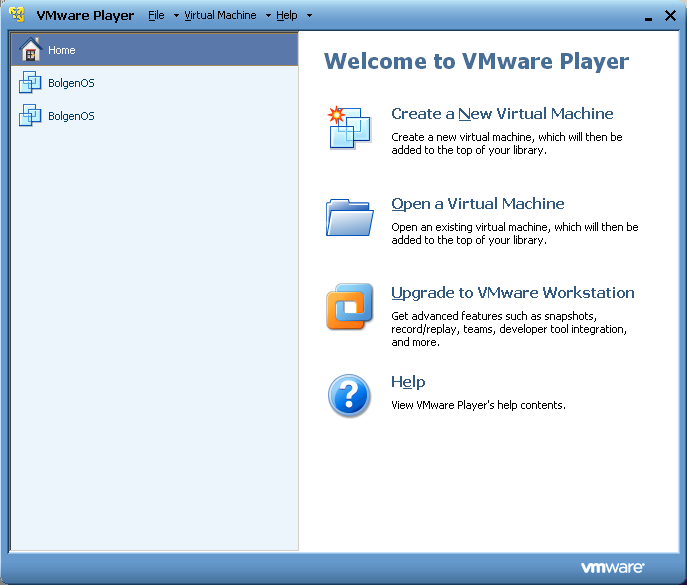Expand the arrow next to File

click(176, 16)
